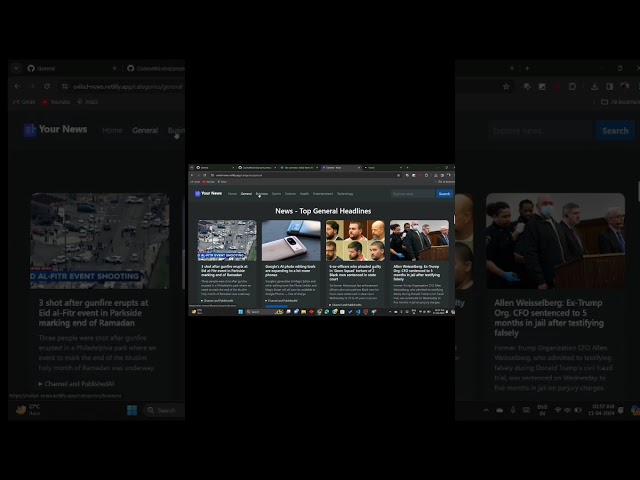Open the YouTube bookmark
The image size is (640, 480).
[209, 182]
